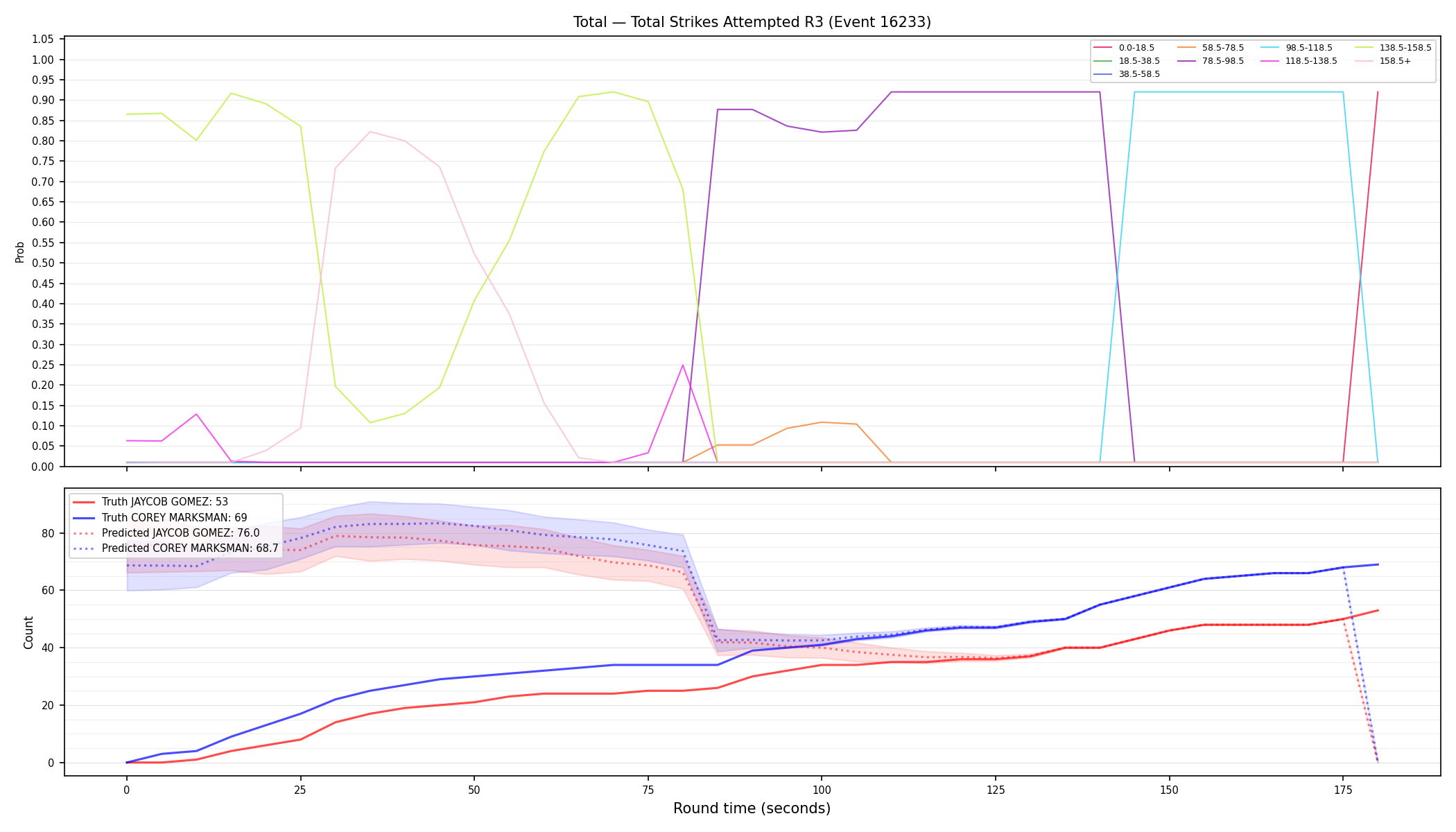The width and height of the screenshot is (1456, 832).
Task: Select legend entry Predicted JAYCOB GOMEZ: 76.0
Action: pyautogui.click(x=180, y=532)
